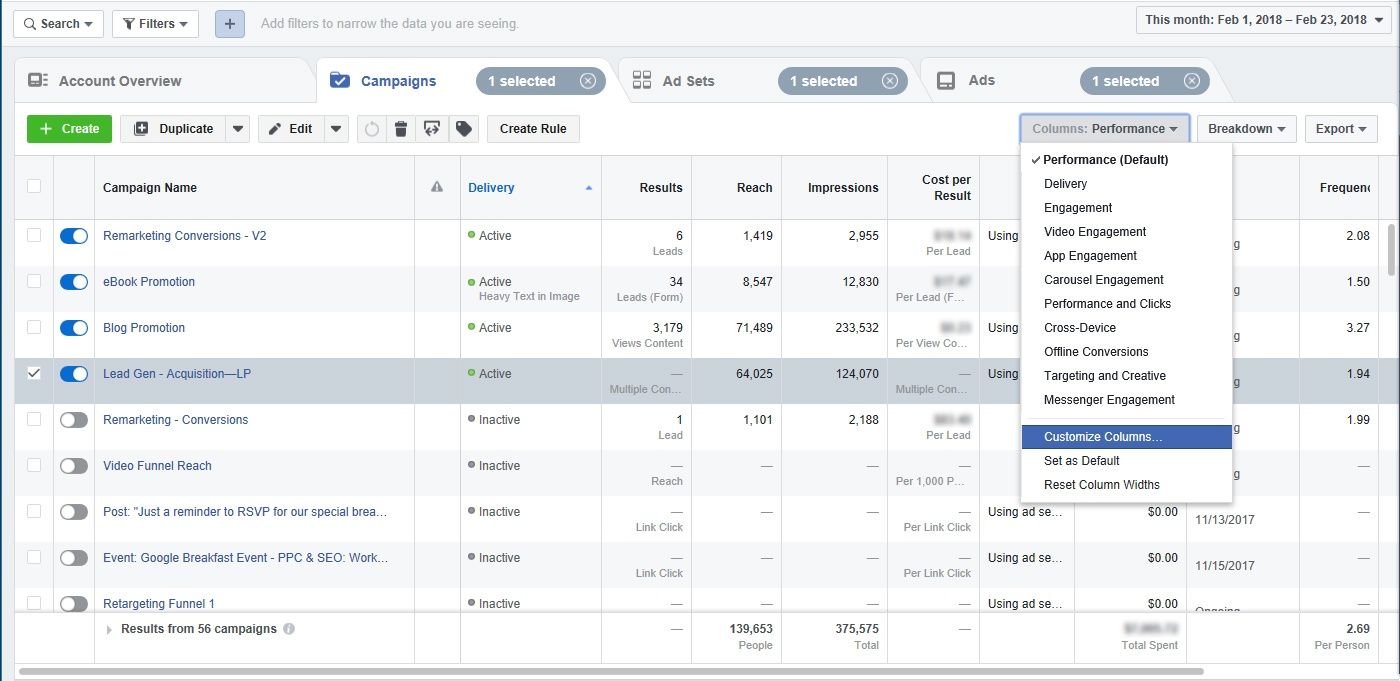Screen dimensions: 1400x681
Task: Click the green Create button
Action: point(68,128)
